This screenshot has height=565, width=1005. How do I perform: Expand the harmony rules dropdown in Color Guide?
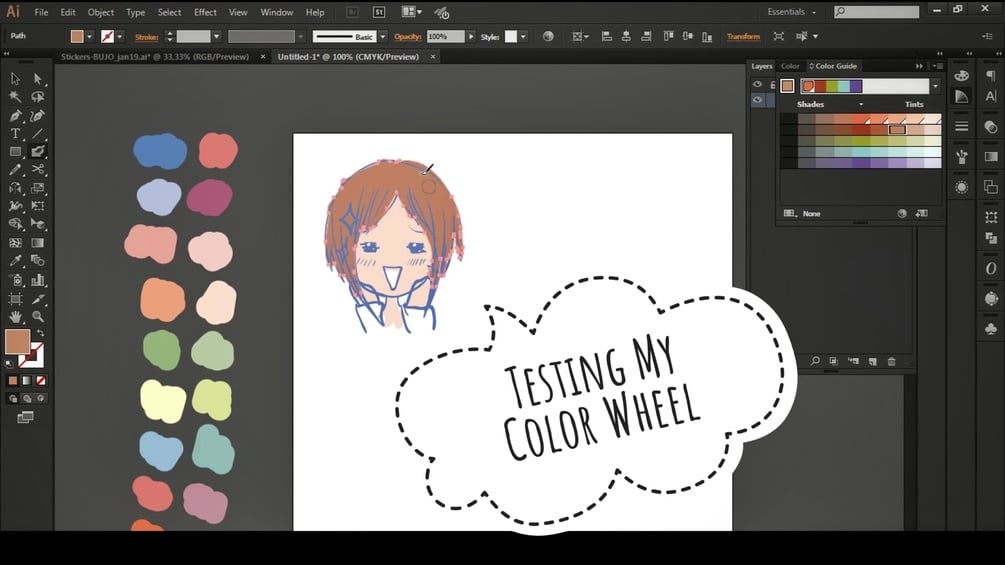click(x=935, y=87)
